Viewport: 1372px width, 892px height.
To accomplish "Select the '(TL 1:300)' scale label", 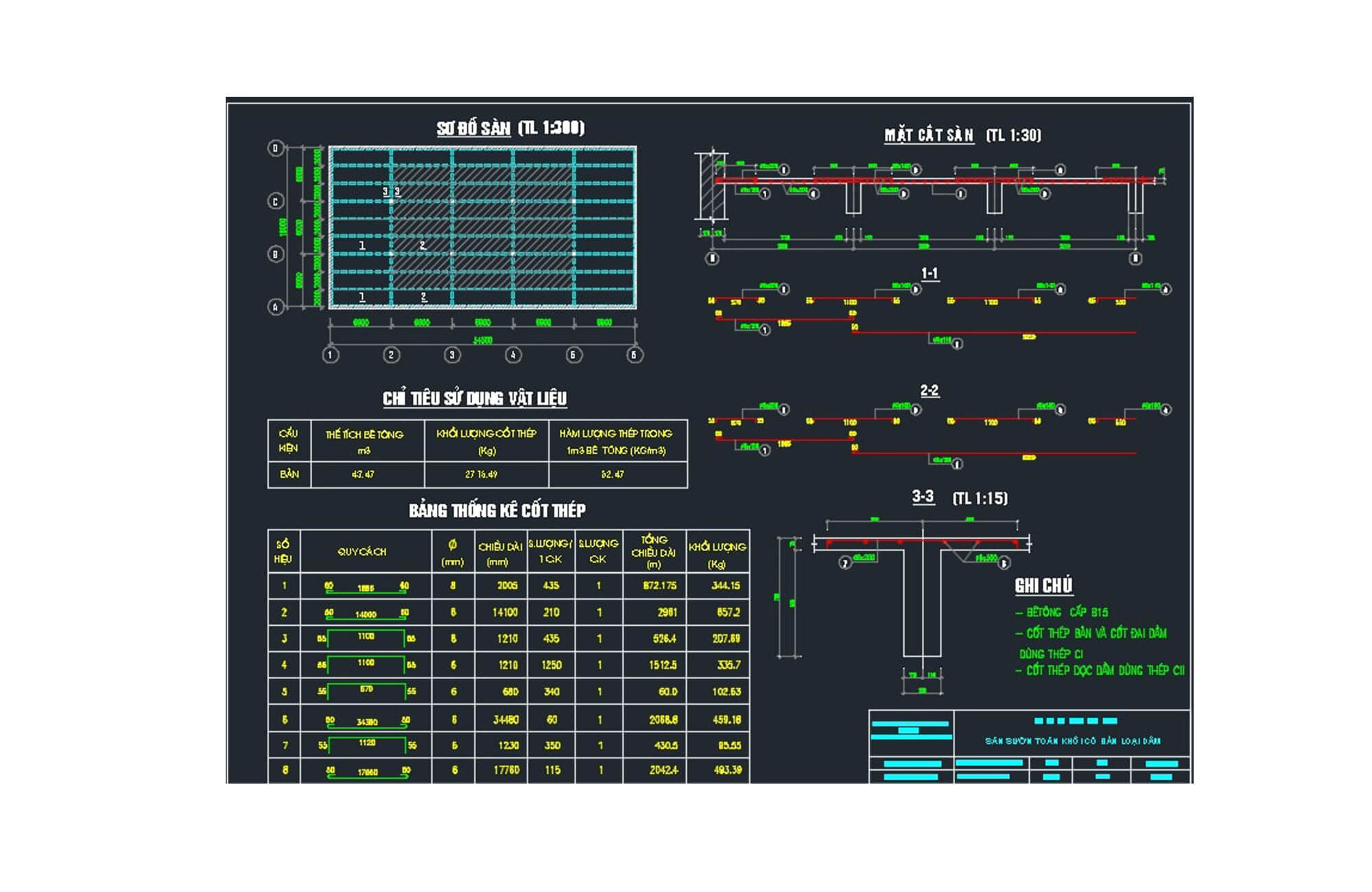I will tap(551, 128).
